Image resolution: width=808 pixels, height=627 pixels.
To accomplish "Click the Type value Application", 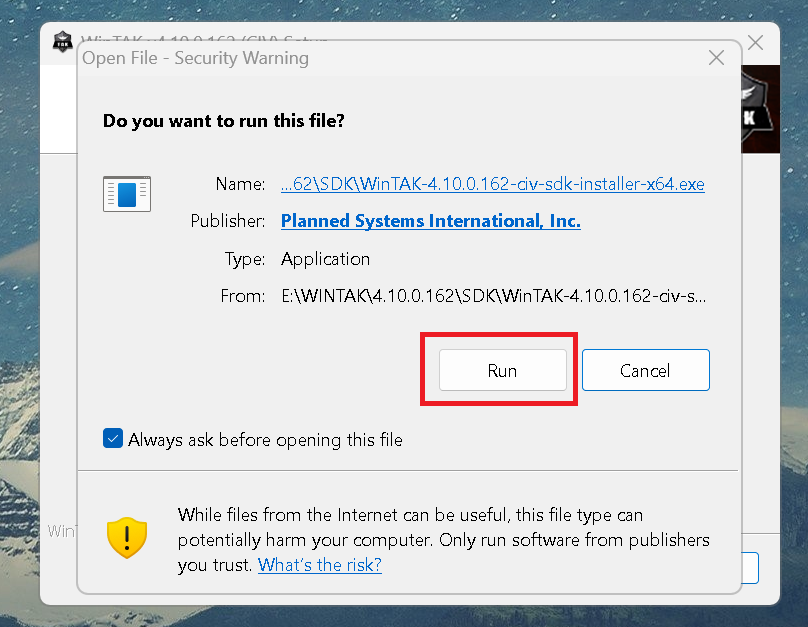I will (326, 259).
